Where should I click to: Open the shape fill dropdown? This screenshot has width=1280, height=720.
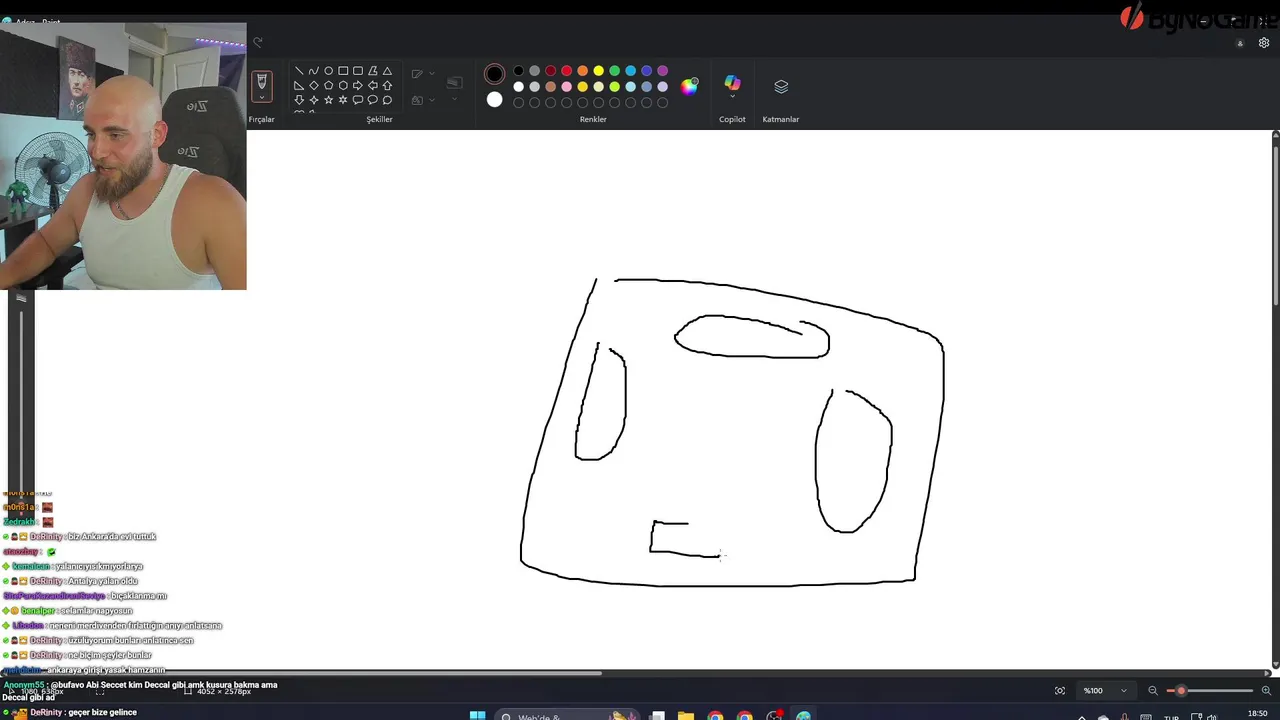[x=432, y=100]
